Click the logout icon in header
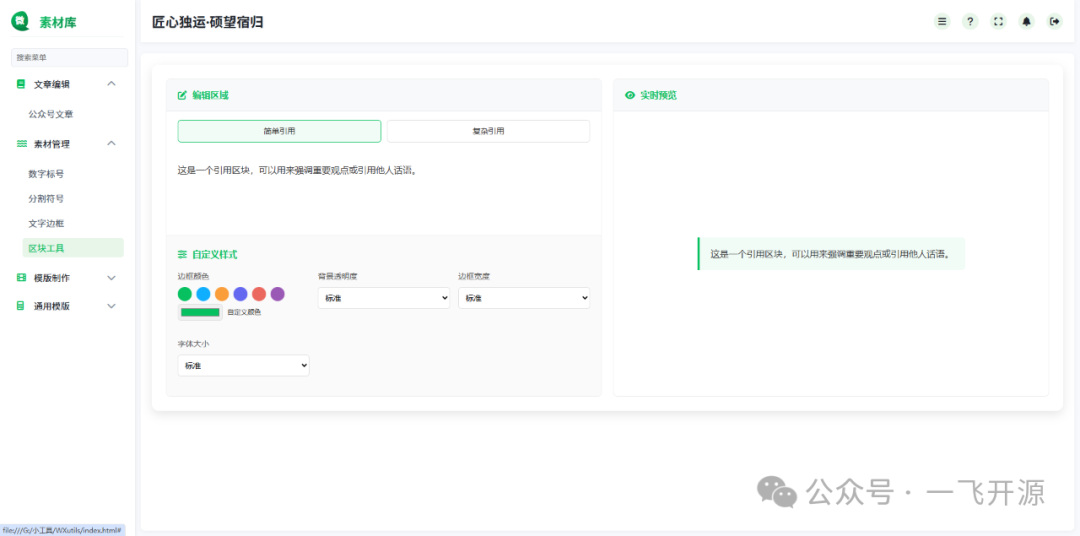 [x=1054, y=22]
